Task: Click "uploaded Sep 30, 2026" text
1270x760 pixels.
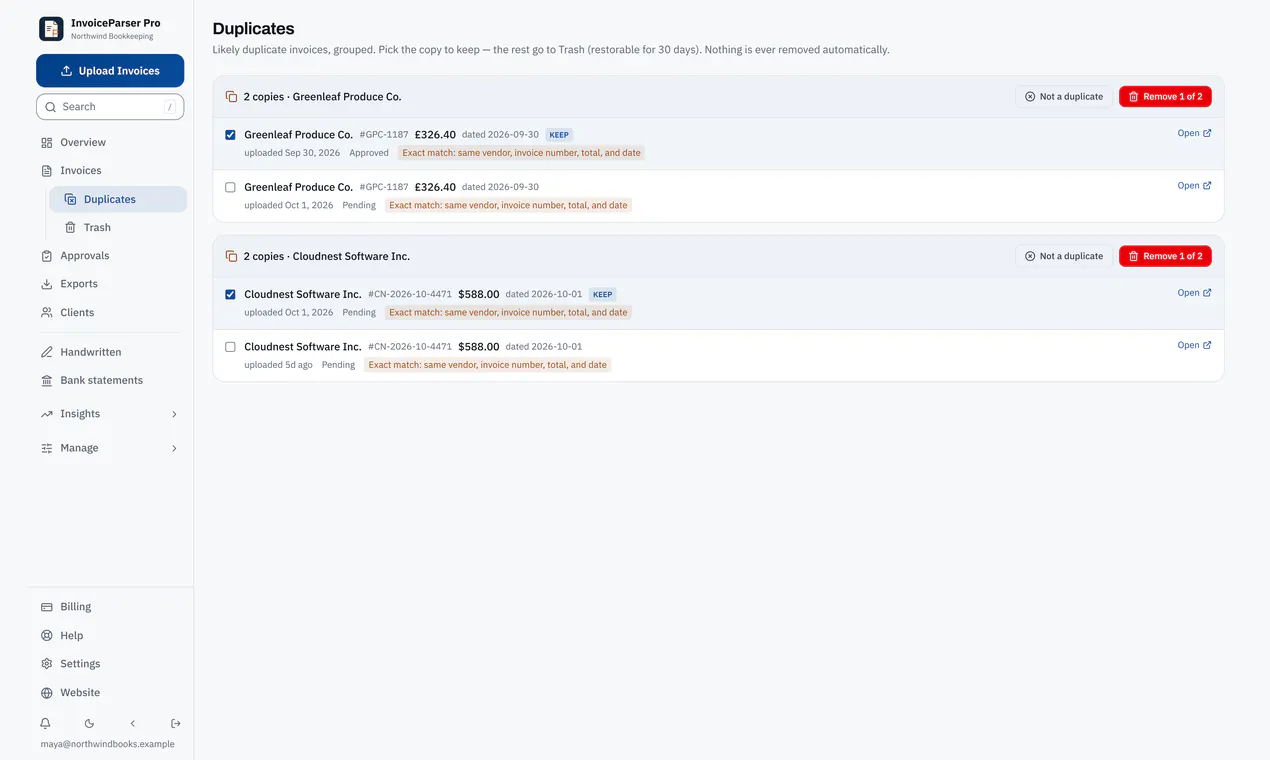Action: (292, 153)
